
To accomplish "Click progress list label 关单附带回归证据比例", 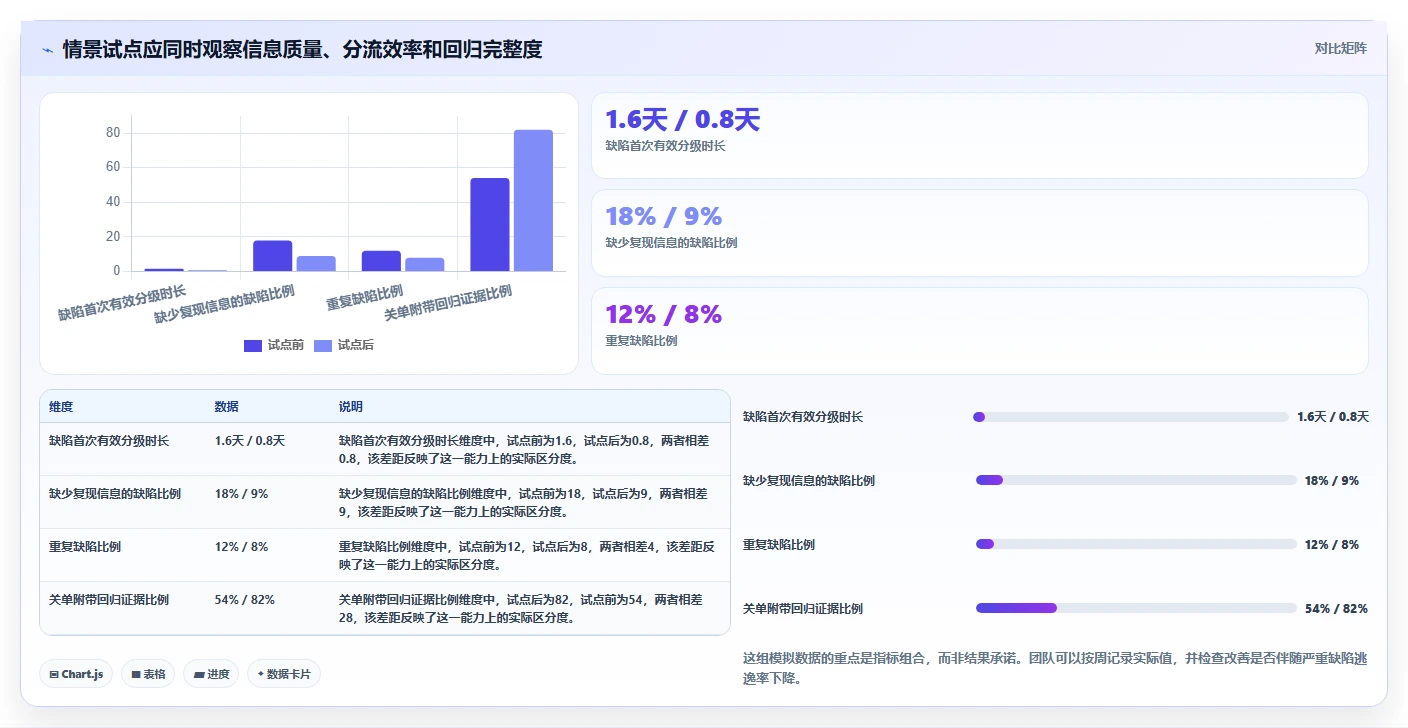I will [x=803, y=608].
